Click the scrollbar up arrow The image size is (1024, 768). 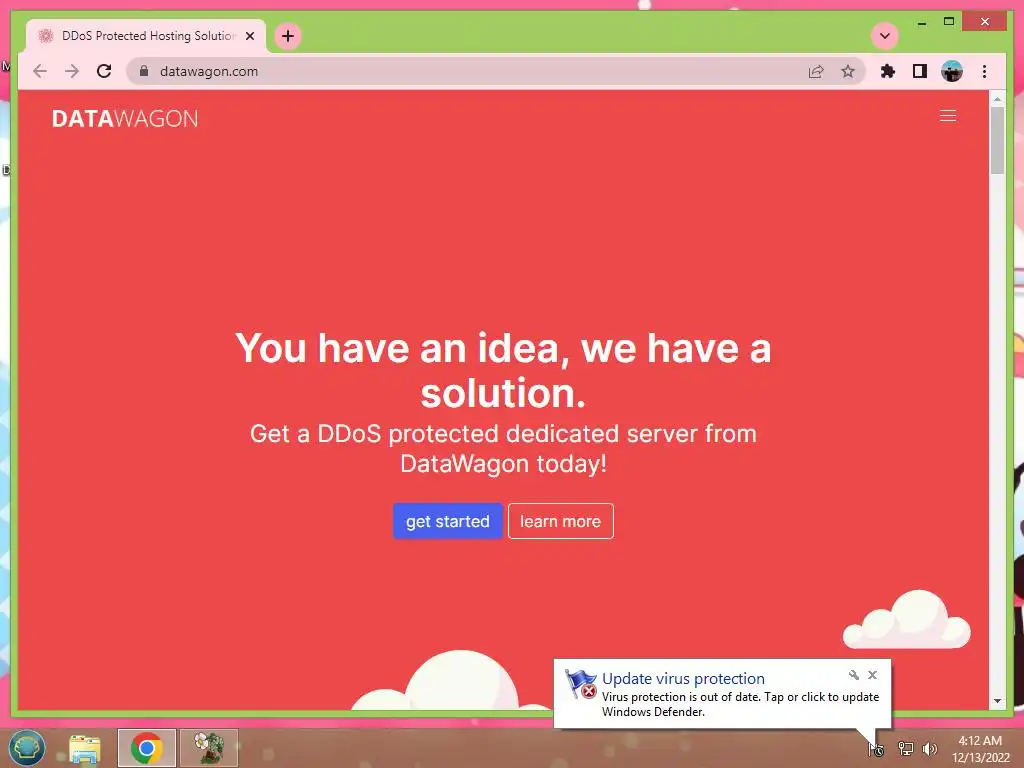pyautogui.click(x=997, y=99)
